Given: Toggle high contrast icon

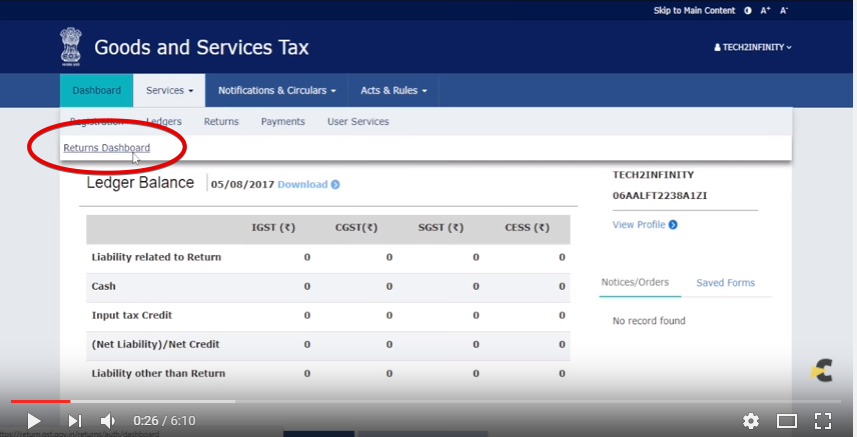Looking at the screenshot, I should click(x=748, y=10).
